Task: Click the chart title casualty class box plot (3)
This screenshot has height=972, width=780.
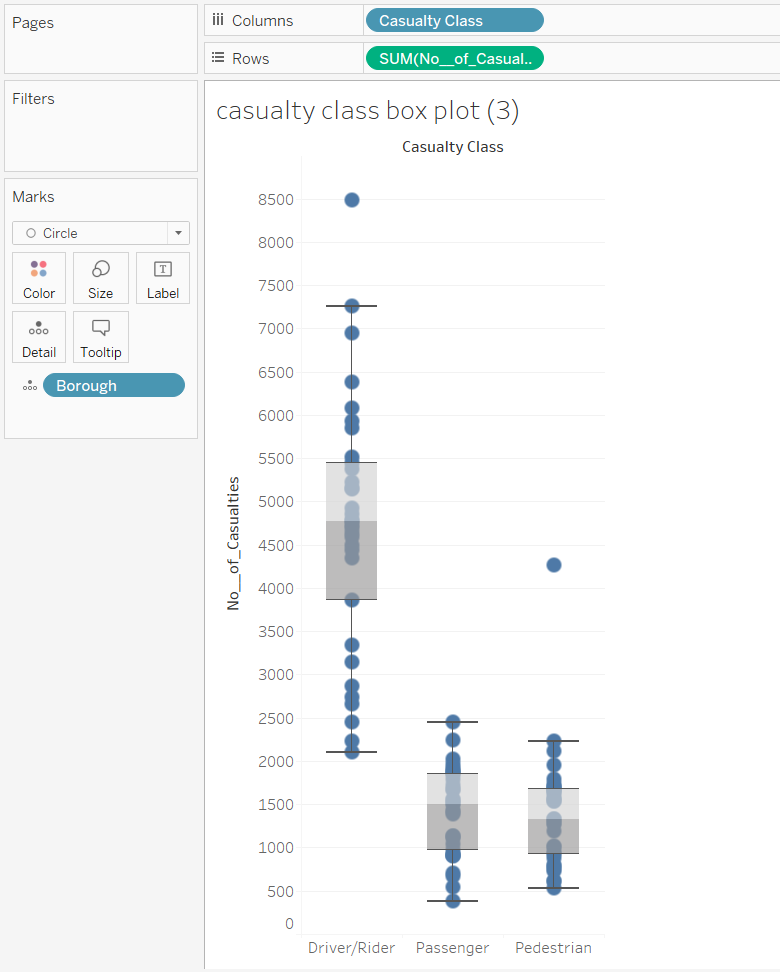Action: (x=367, y=111)
